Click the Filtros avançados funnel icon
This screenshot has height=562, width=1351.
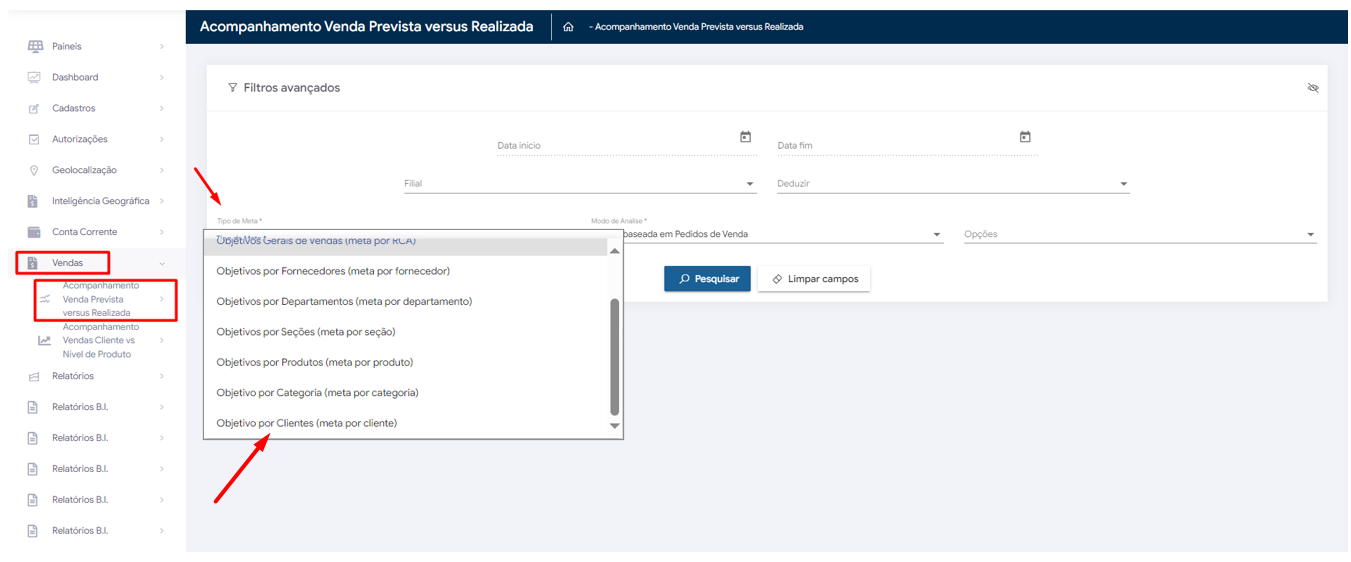233,88
